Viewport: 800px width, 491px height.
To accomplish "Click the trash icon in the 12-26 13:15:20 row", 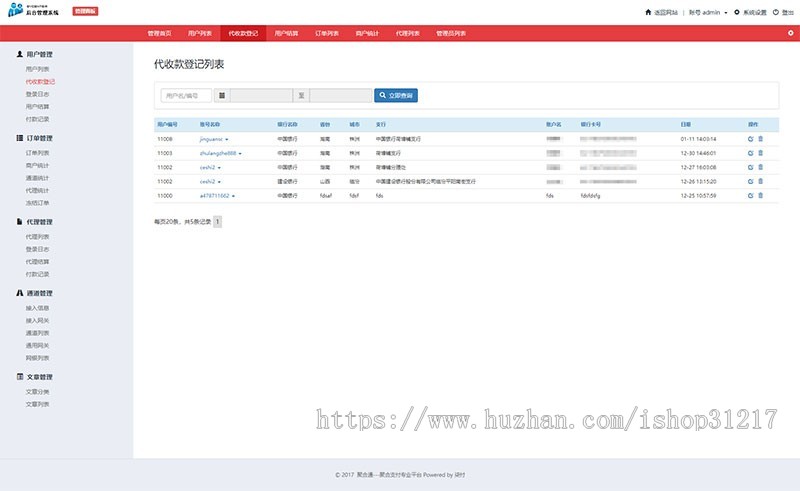I will pos(760,182).
